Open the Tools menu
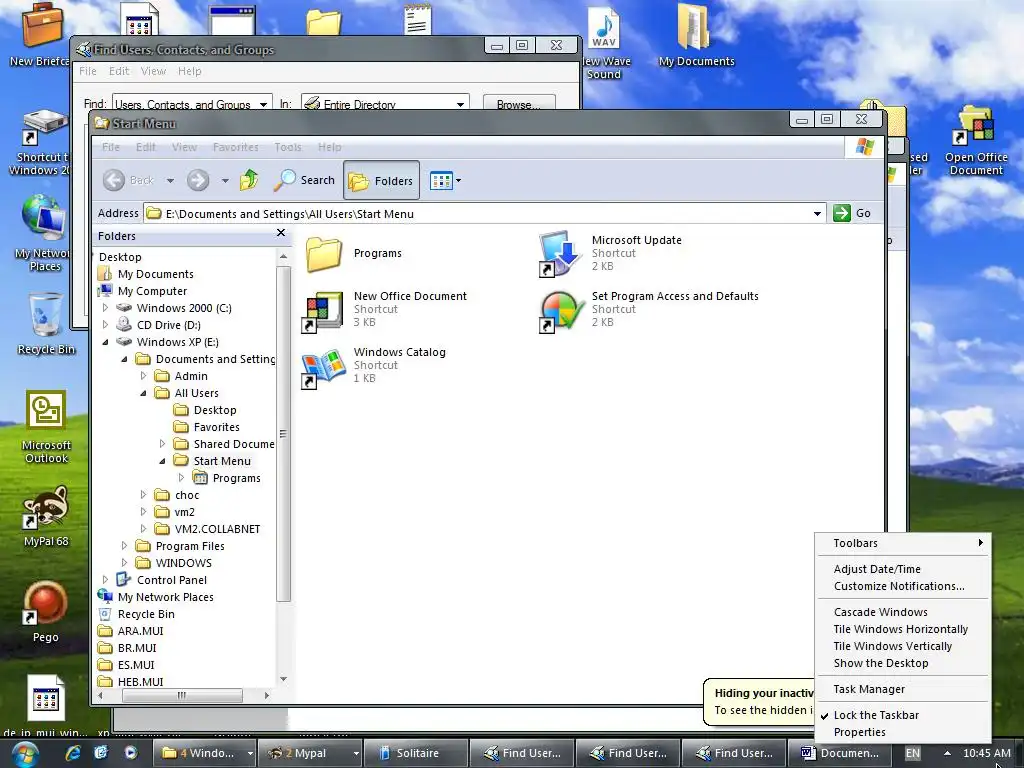The height and width of the screenshot is (768, 1024). point(288,147)
